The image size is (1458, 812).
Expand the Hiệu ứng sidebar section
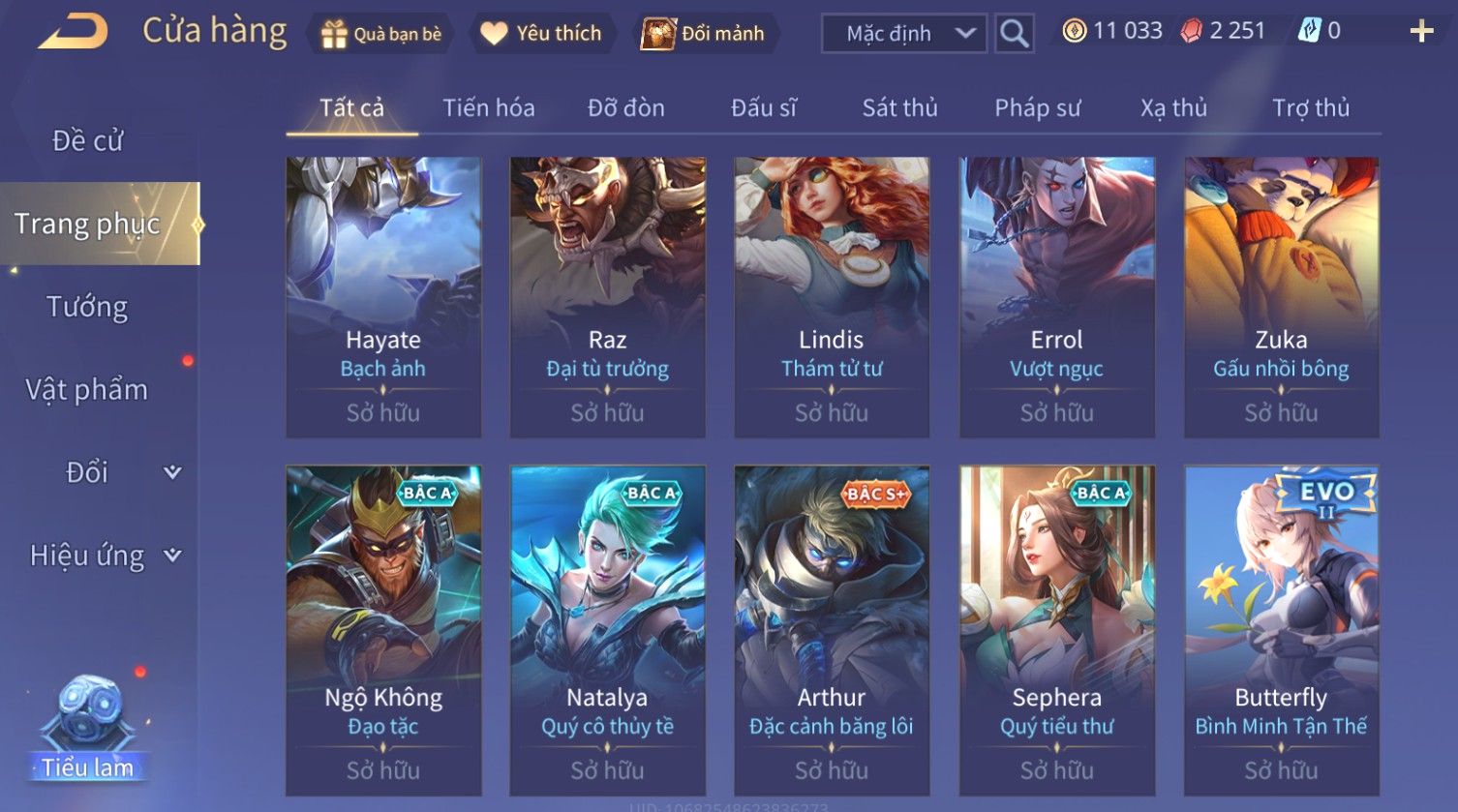pos(101,556)
